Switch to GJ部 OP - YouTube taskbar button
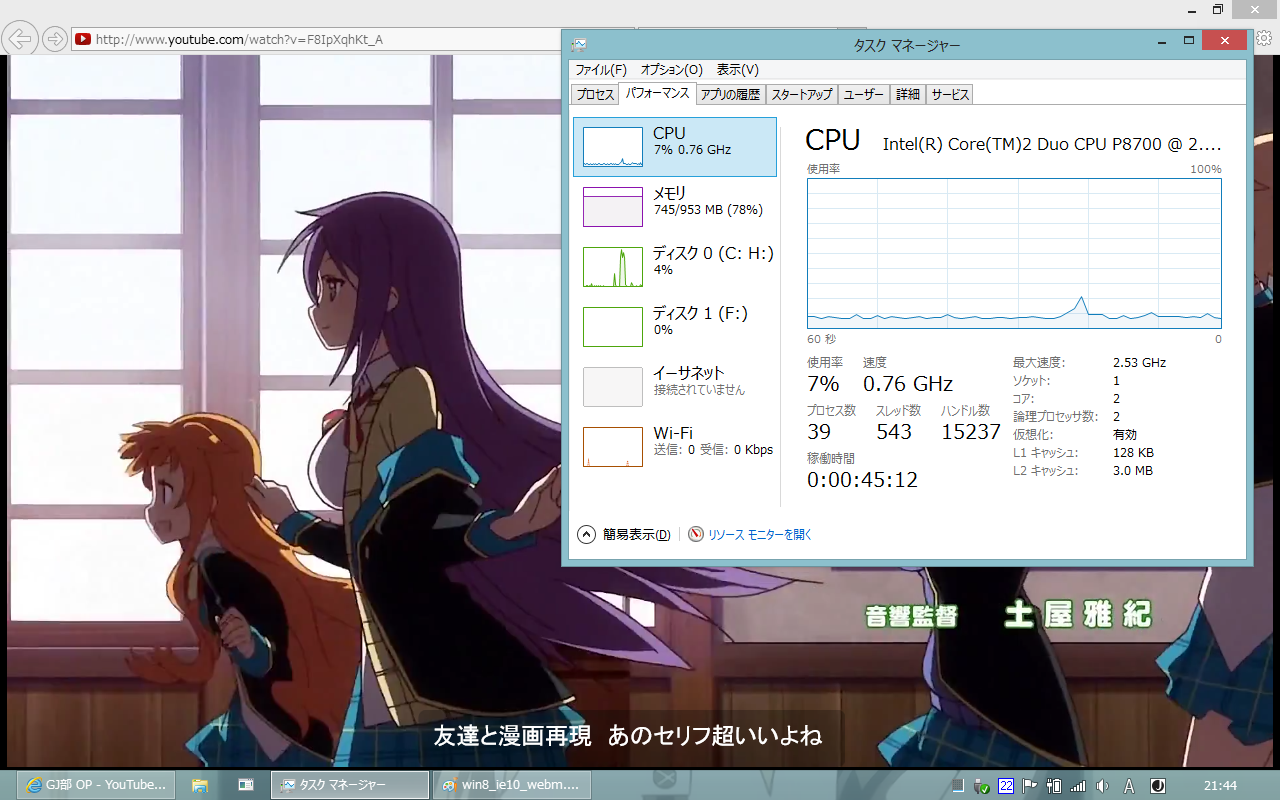Screen dimensions: 1280x800 98,785
